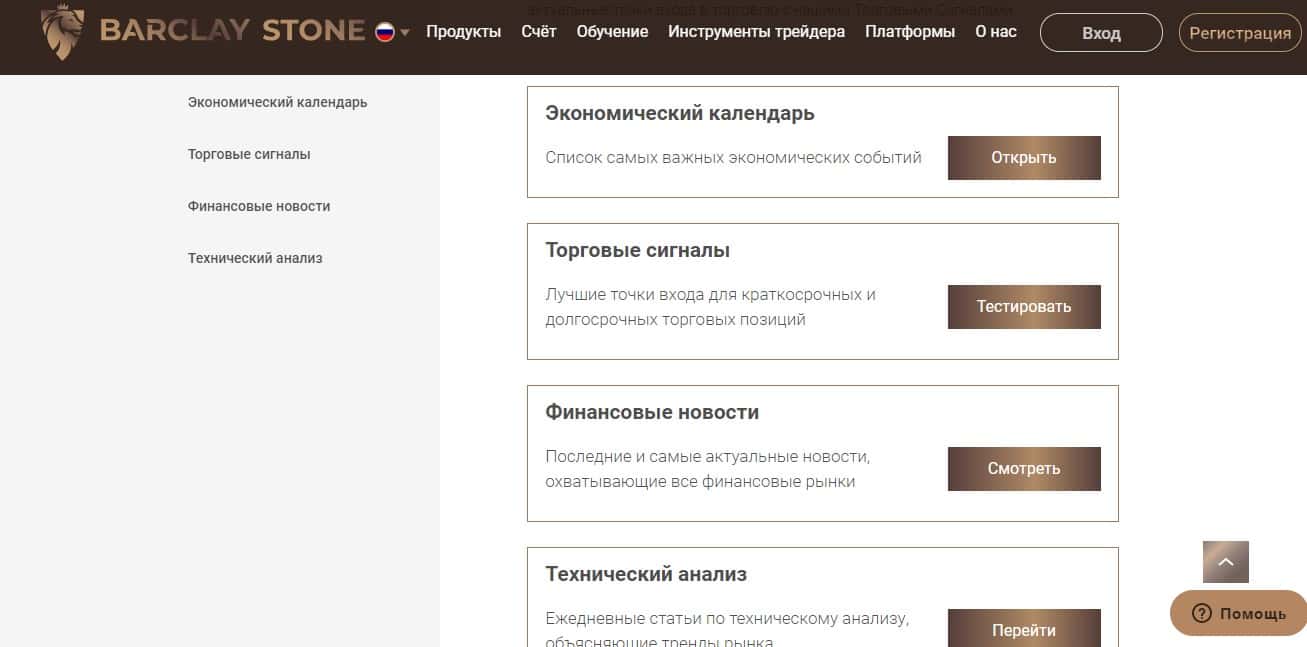Click text 'Список самых важных экономических событий'

(x=734, y=157)
